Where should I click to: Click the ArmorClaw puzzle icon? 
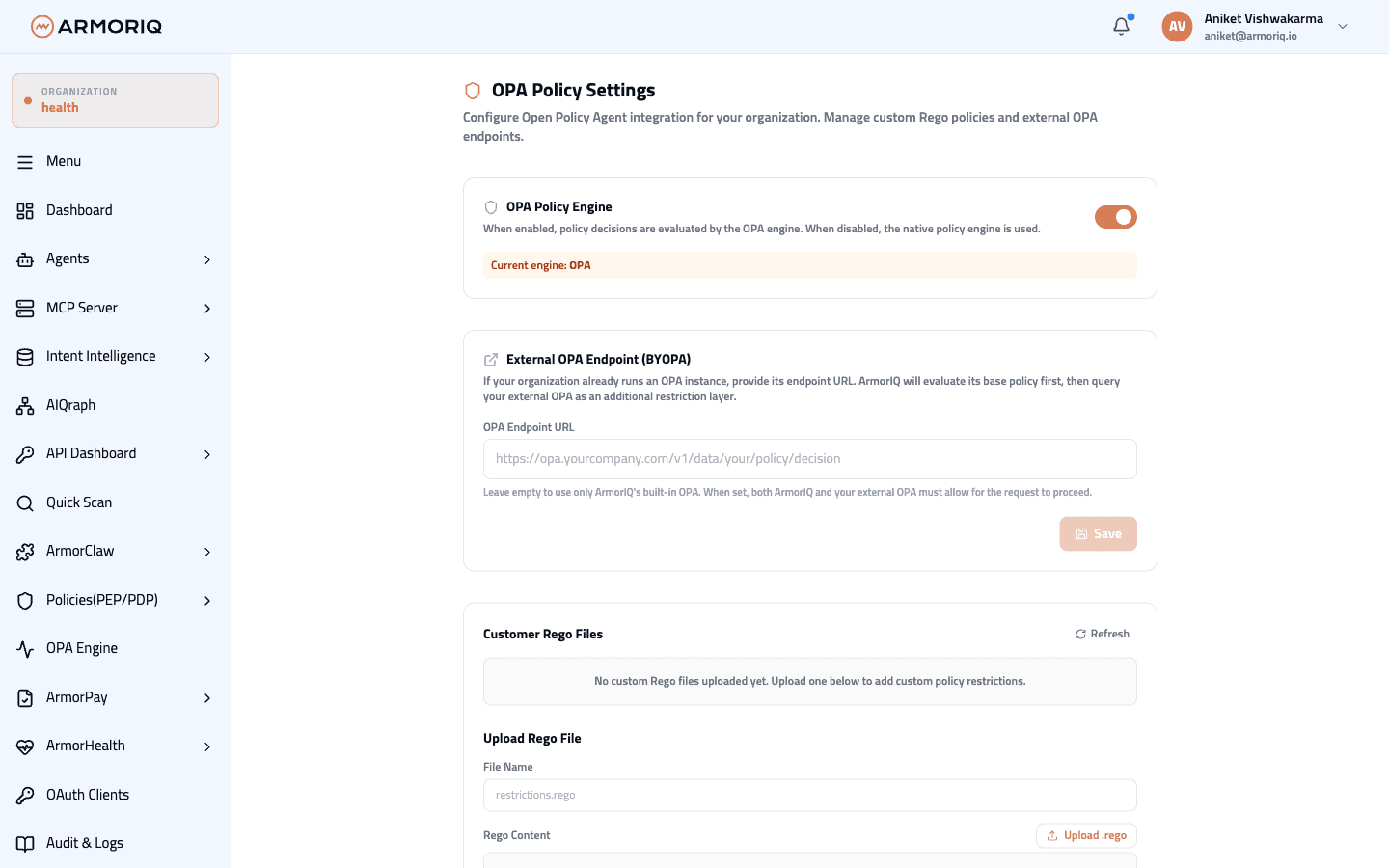(x=25, y=552)
